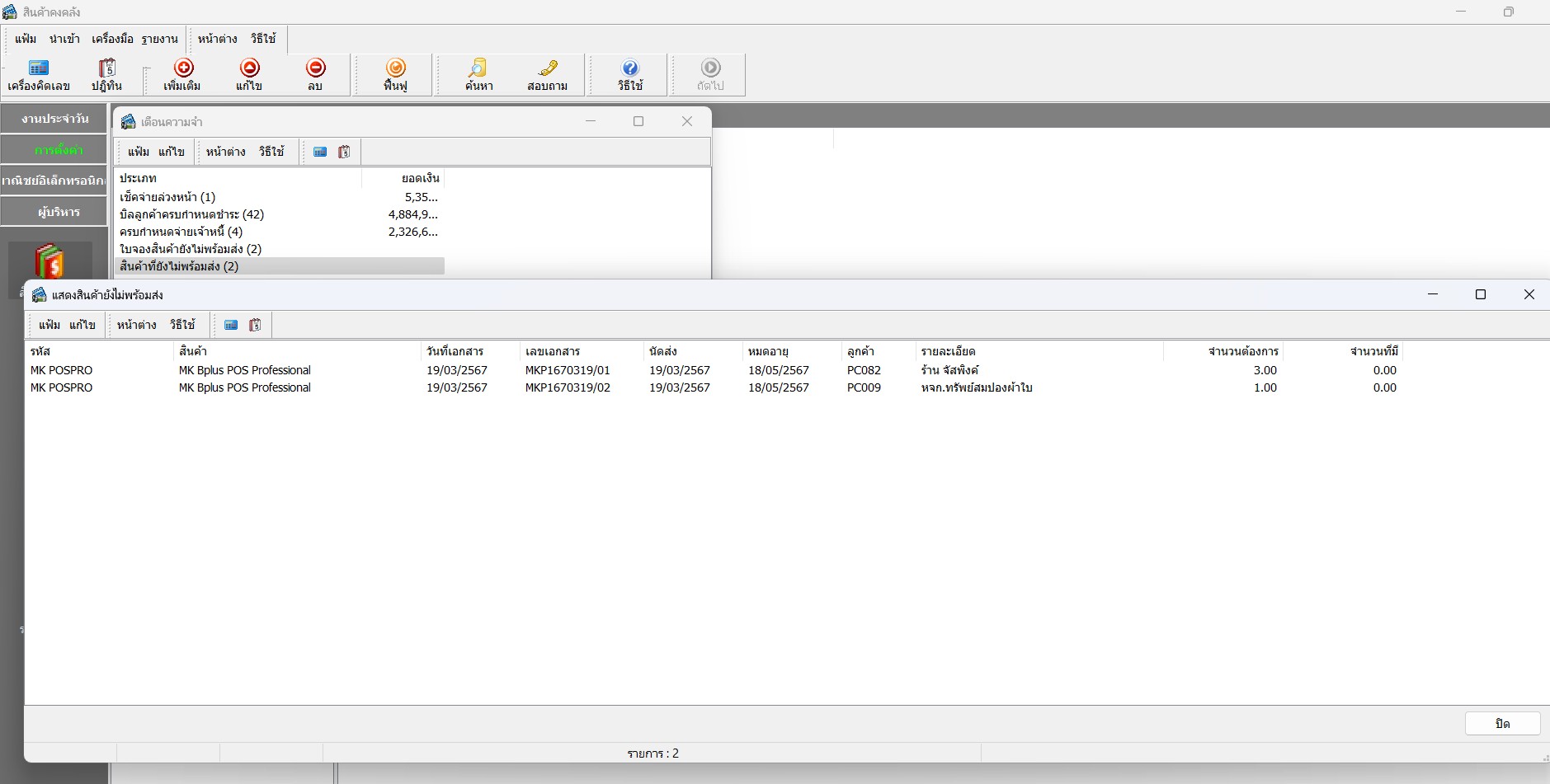The height and width of the screenshot is (784, 1550).
Task: Open หน้าต่าง menu in main window
Action: [218, 39]
